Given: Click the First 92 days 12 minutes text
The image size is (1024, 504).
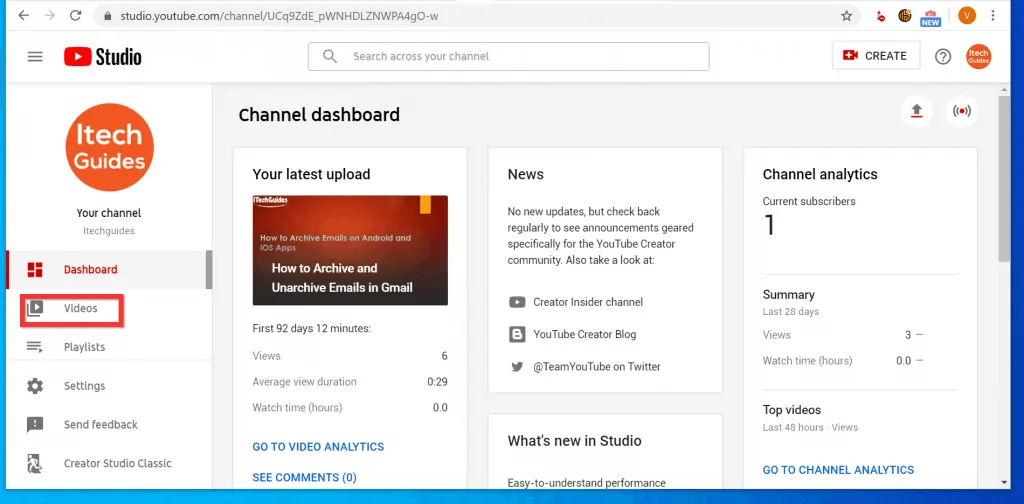Looking at the screenshot, I should pyautogui.click(x=312, y=328).
